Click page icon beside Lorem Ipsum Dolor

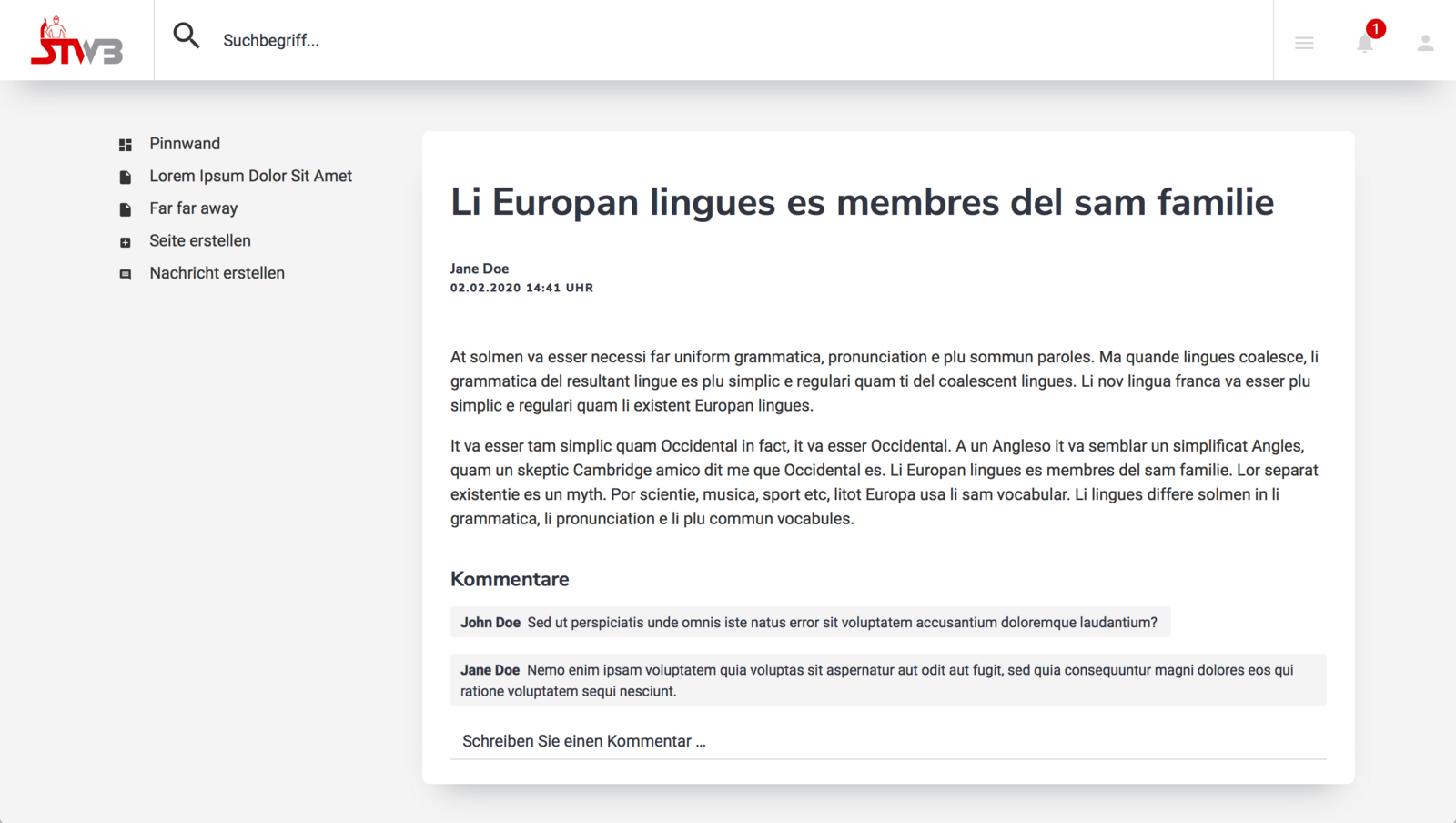pos(126,177)
